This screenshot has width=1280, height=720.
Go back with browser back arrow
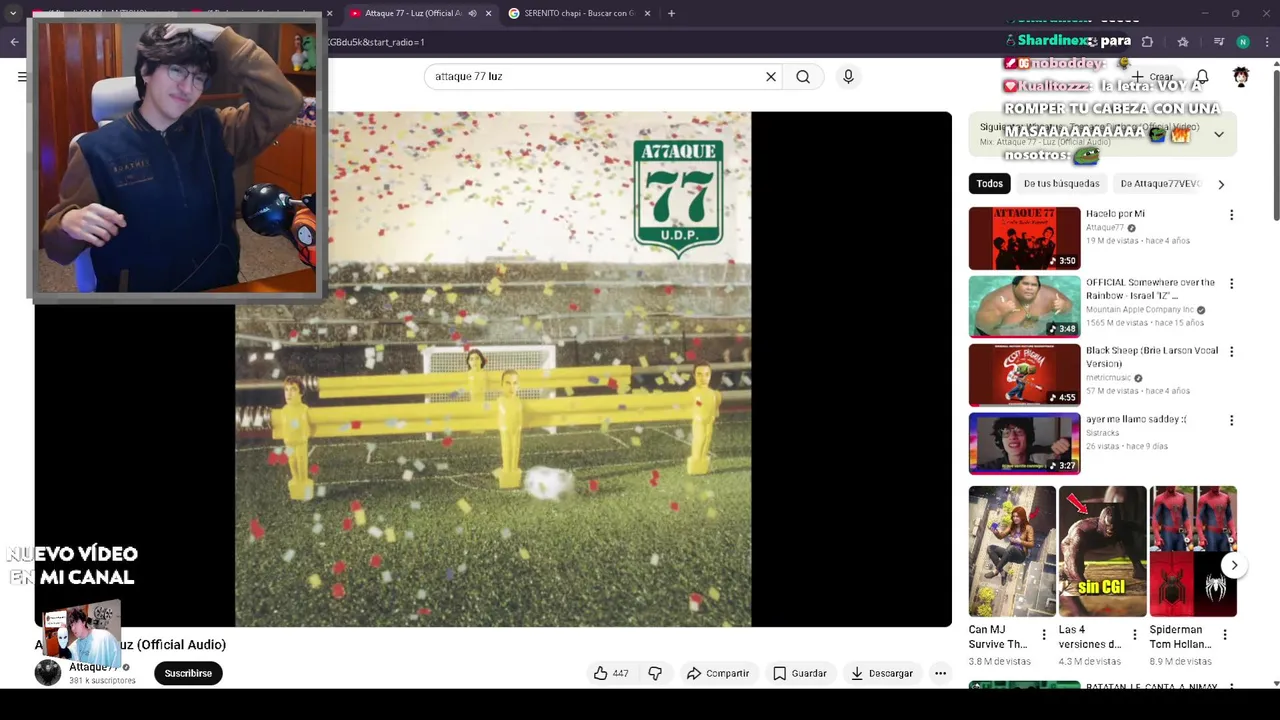tap(14, 42)
